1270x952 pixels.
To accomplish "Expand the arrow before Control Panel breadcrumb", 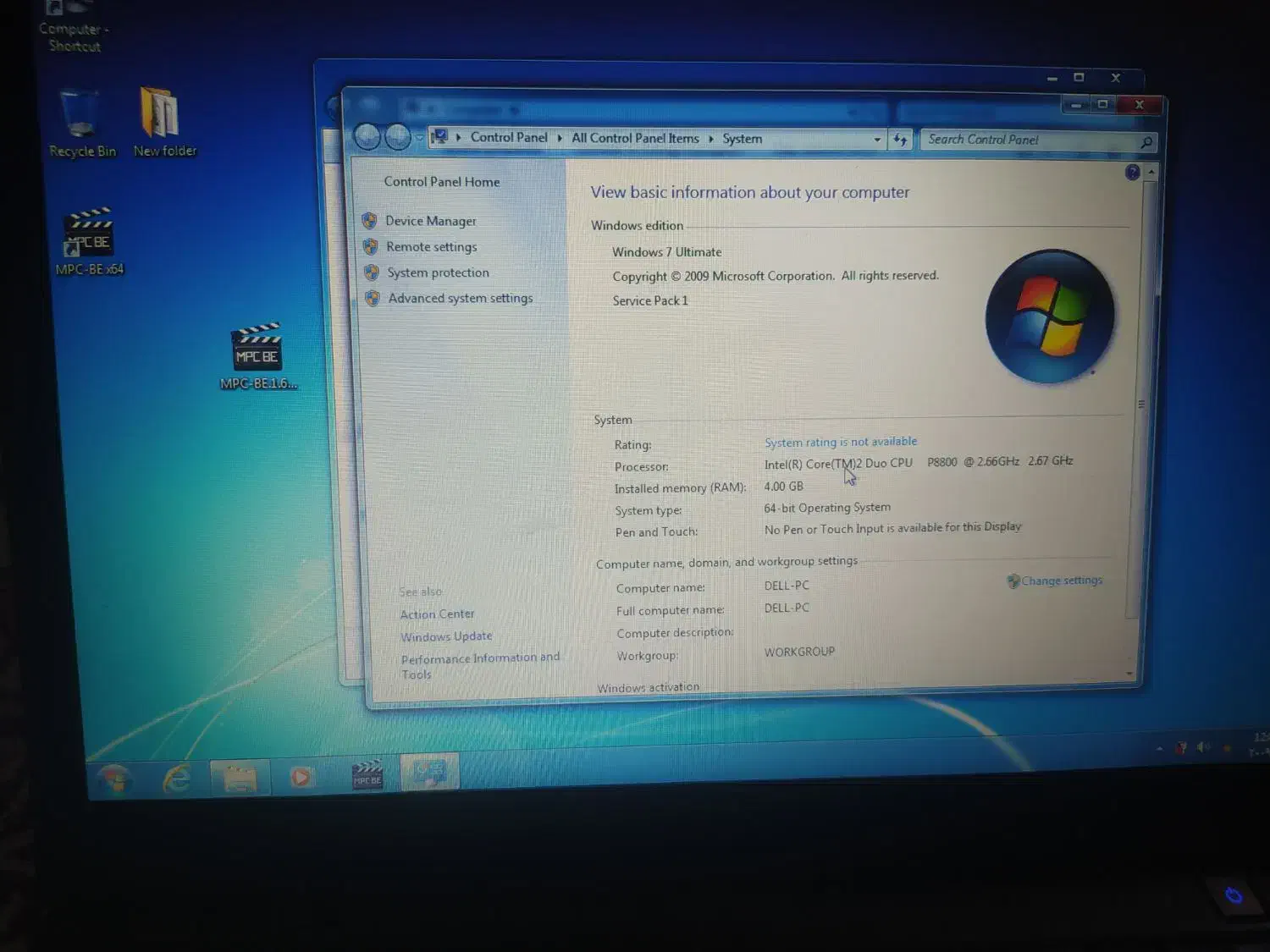I will click(459, 137).
